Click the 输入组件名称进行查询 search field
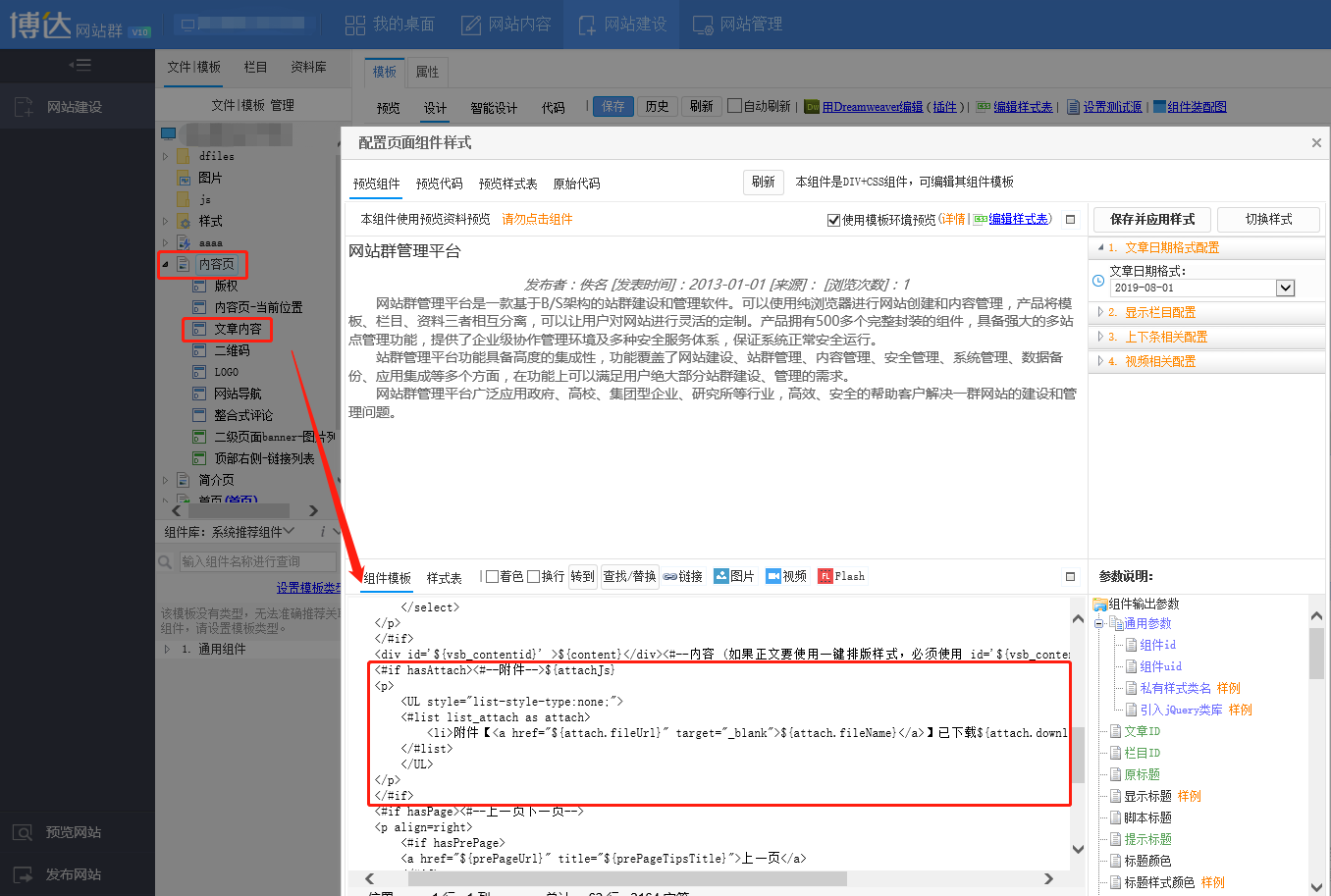Viewport: 1331px width, 896px height. click(x=257, y=562)
